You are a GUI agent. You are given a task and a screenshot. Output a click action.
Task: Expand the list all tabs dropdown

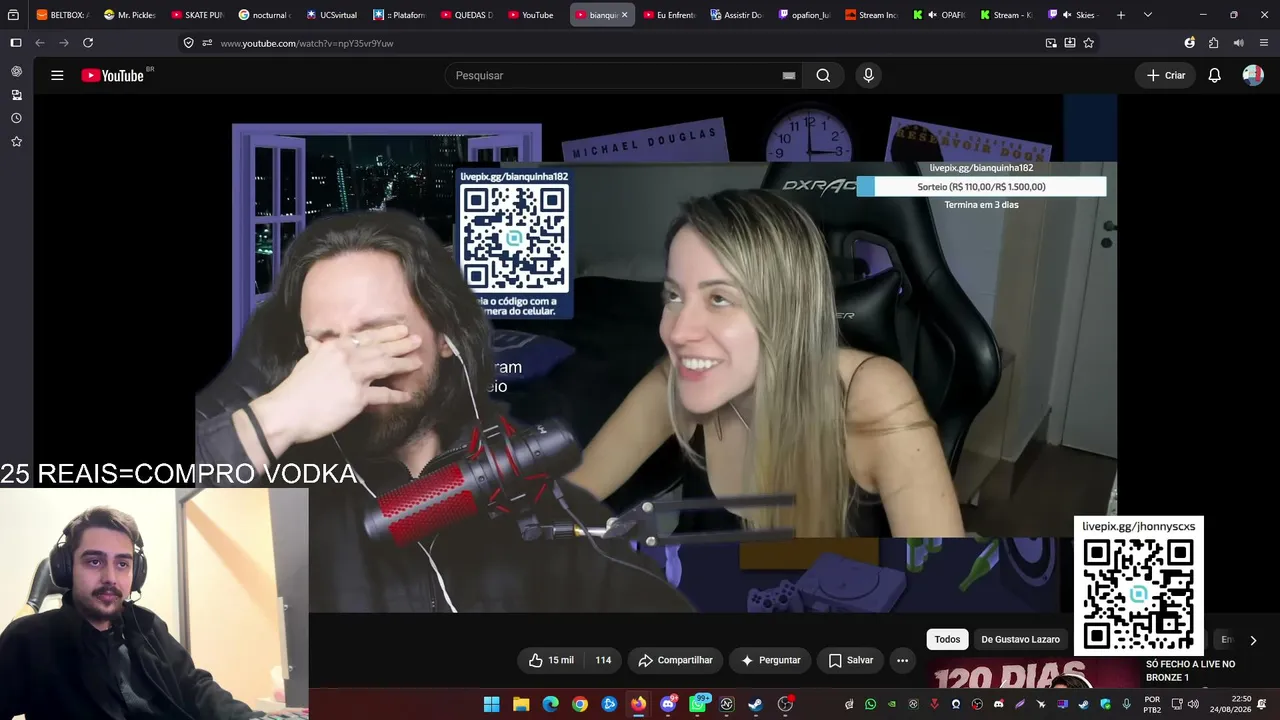(x=1148, y=15)
